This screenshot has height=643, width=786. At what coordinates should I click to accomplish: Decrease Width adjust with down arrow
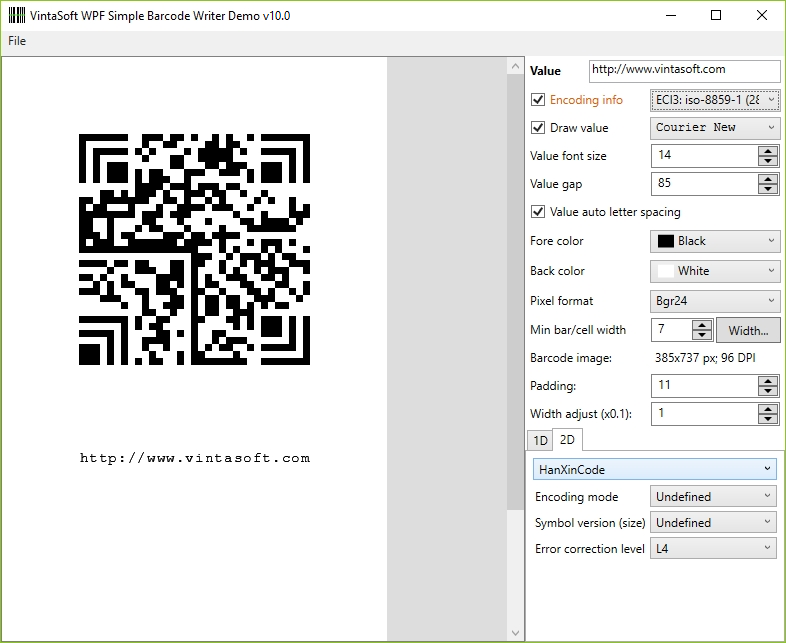(x=768, y=419)
